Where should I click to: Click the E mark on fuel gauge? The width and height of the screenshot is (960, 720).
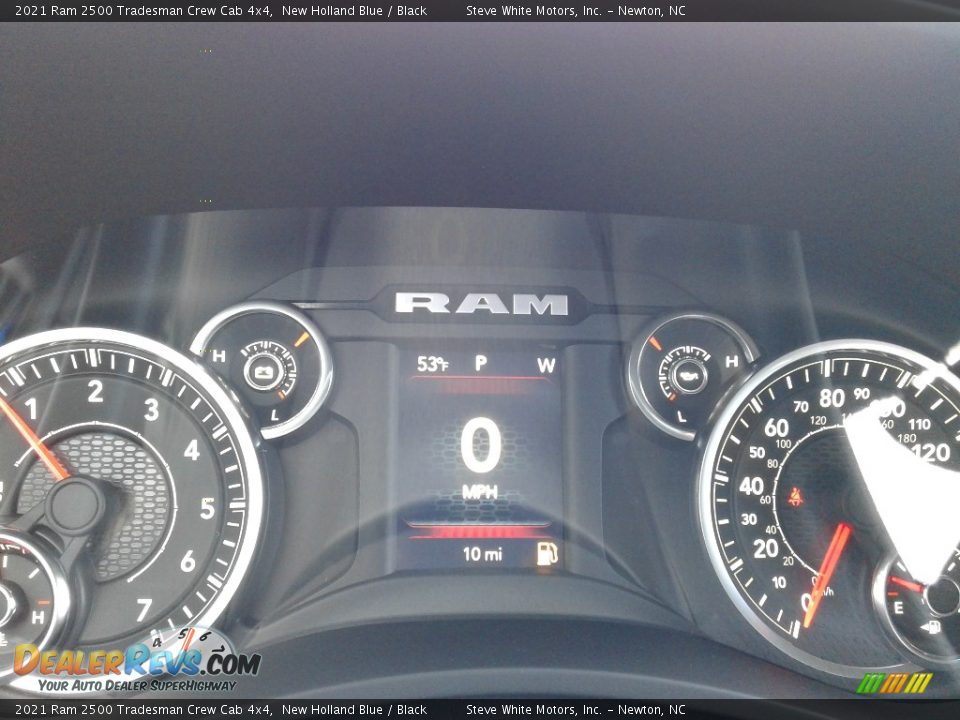tap(897, 607)
